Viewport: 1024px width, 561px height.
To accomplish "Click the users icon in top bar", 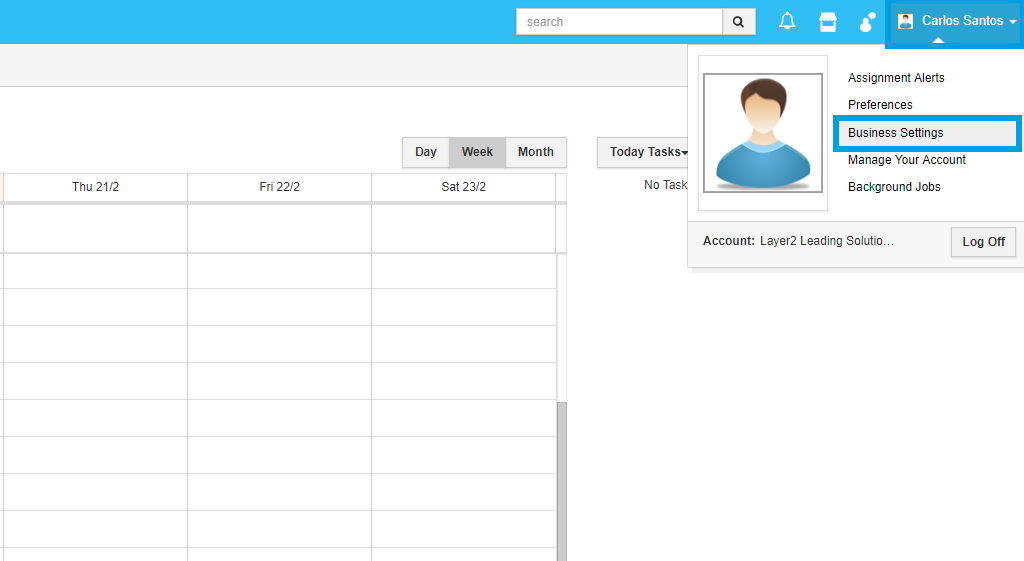I will (x=867, y=22).
